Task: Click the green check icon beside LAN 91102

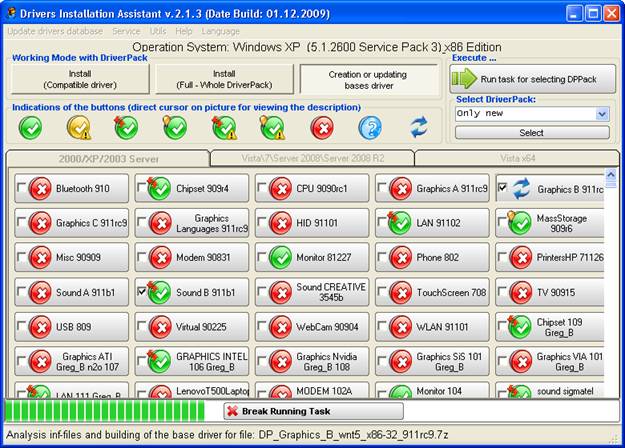Action: [x=400, y=222]
